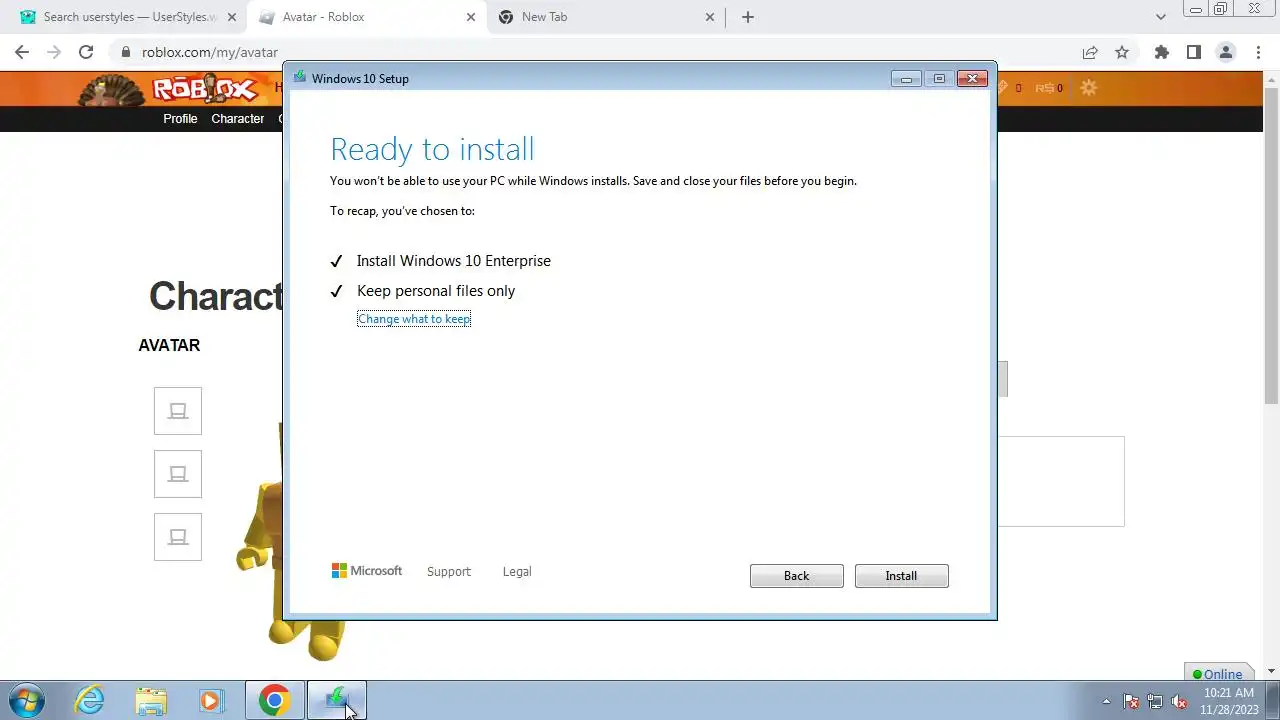Go back in Chrome
This screenshot has width=1280, height=720.
22,52
